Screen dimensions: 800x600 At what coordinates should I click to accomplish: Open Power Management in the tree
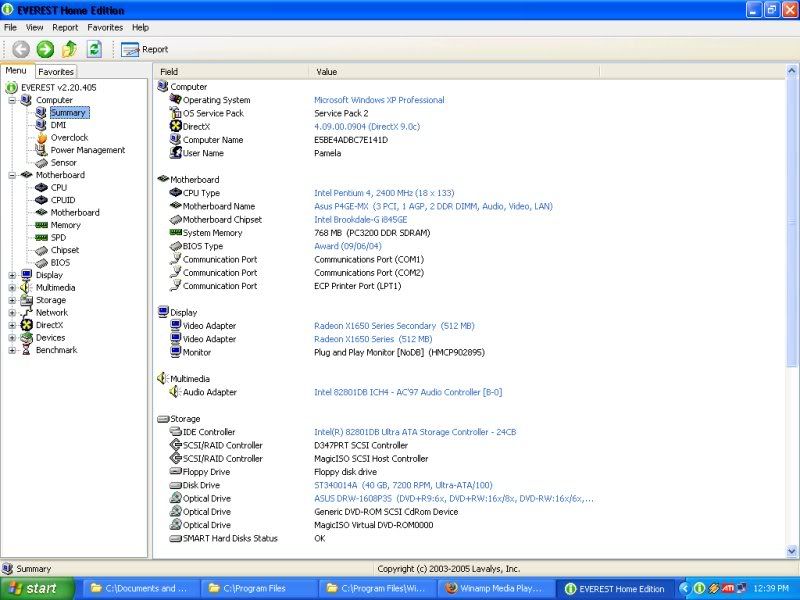pos(87,150)
